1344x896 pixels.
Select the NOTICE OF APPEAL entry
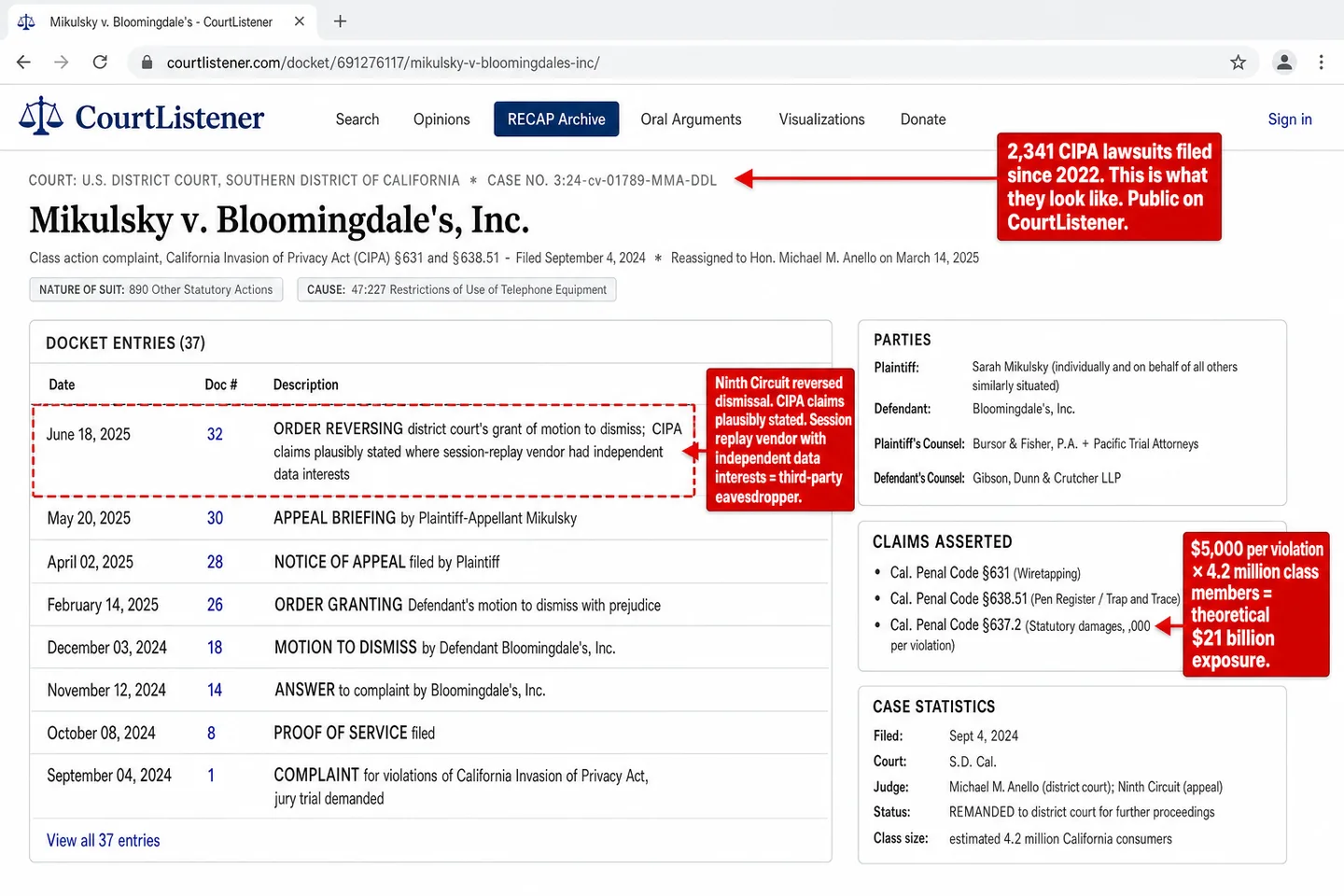point(386,562)
